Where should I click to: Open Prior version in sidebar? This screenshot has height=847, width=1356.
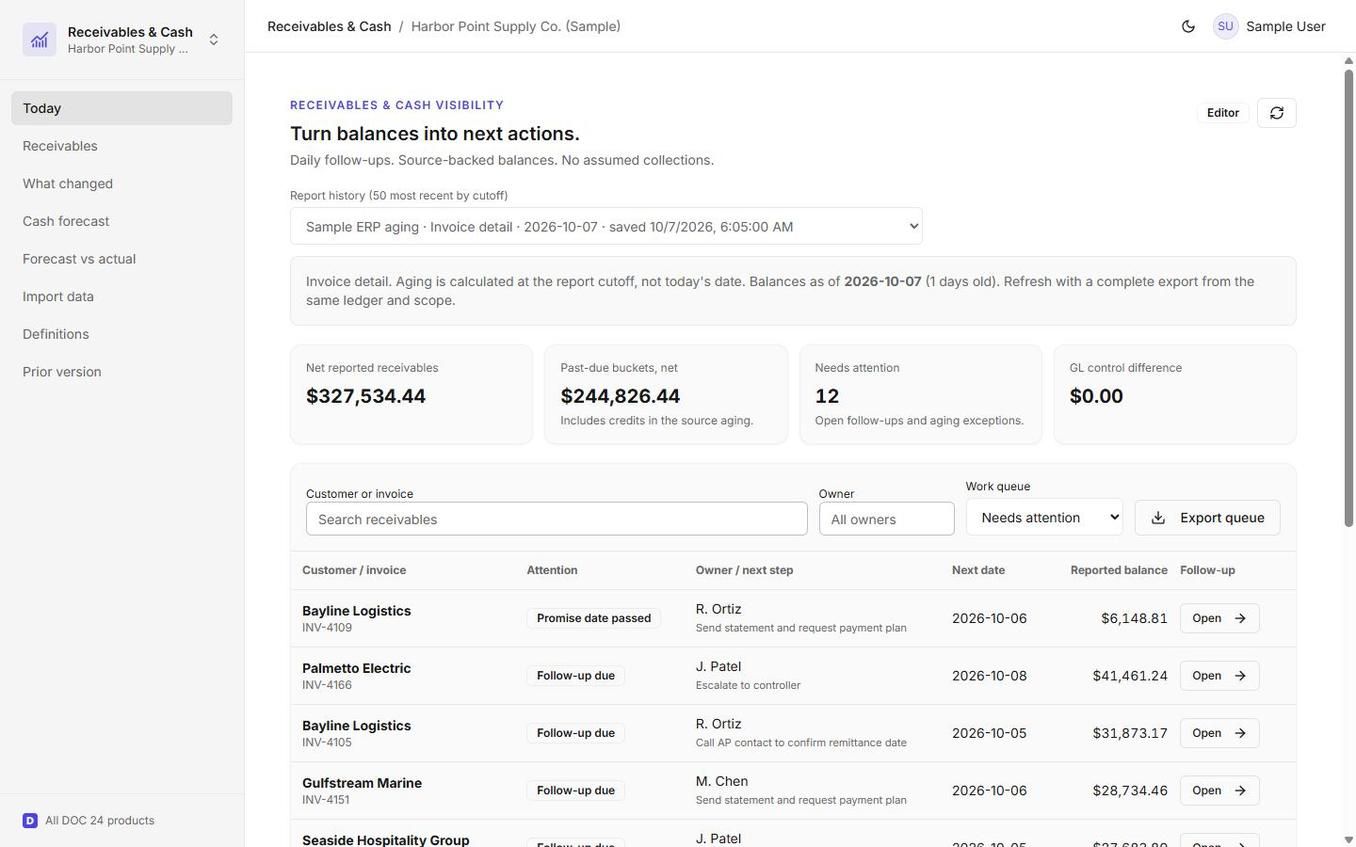[122, 372]
